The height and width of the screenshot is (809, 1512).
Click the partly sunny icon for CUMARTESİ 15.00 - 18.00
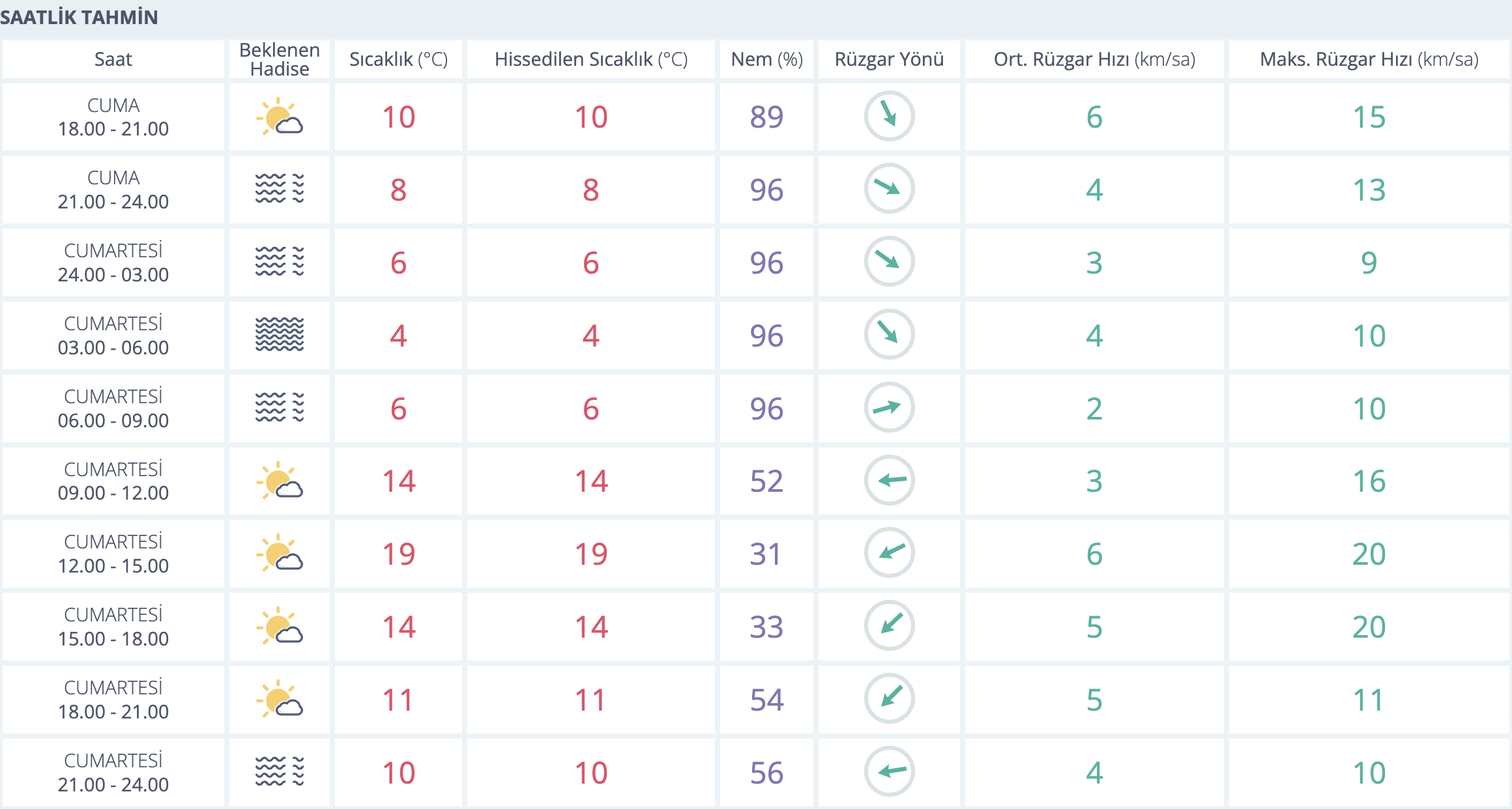(x=280, y=627)
